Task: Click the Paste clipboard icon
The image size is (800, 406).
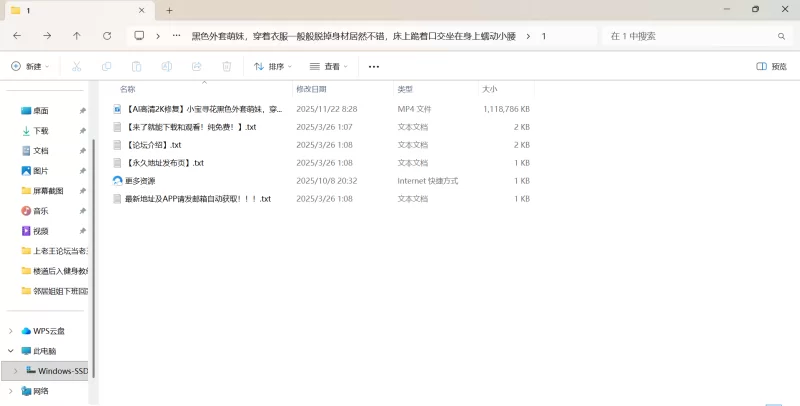Action: (x=136, y=66)
